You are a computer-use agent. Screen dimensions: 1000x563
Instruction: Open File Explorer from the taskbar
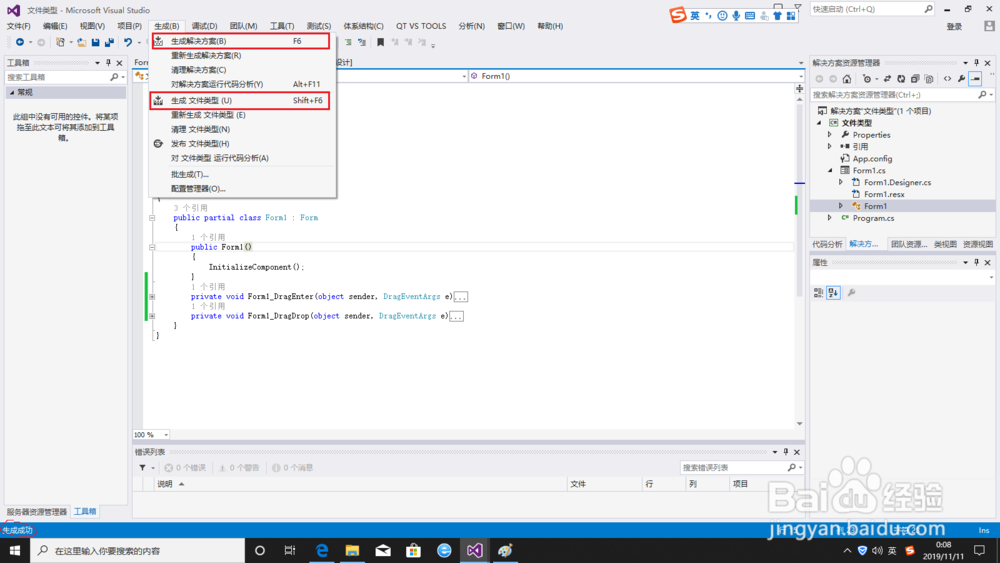click(x=352, y=550)
